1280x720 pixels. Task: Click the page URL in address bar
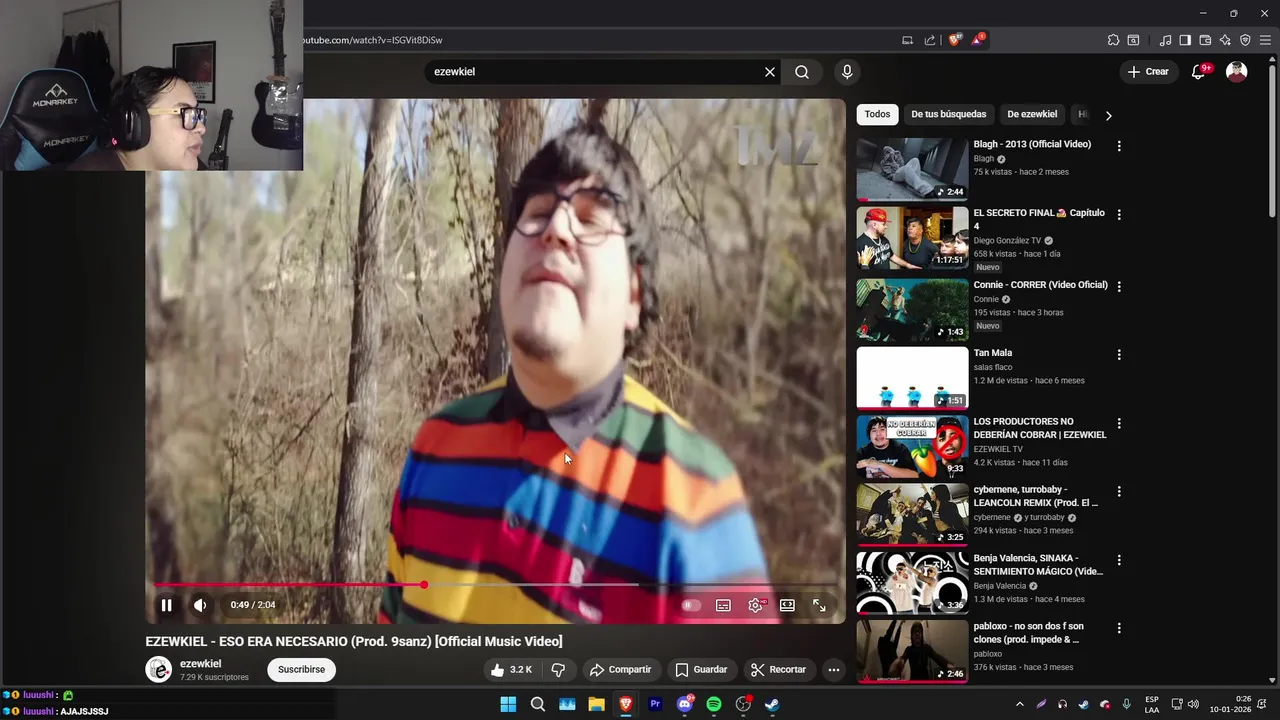click(372, 40)
